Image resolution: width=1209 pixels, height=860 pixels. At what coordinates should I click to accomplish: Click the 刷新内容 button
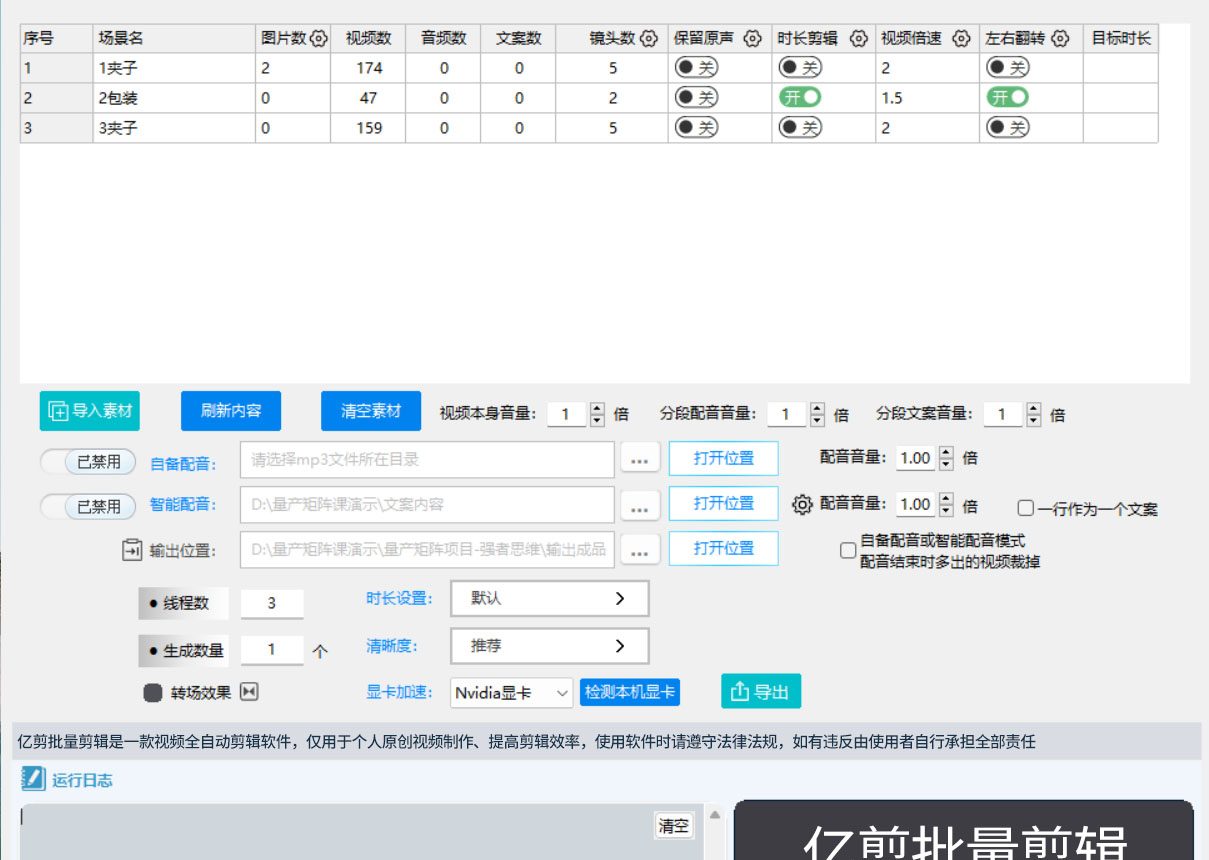pyautogui.click(x=230, y=410)
